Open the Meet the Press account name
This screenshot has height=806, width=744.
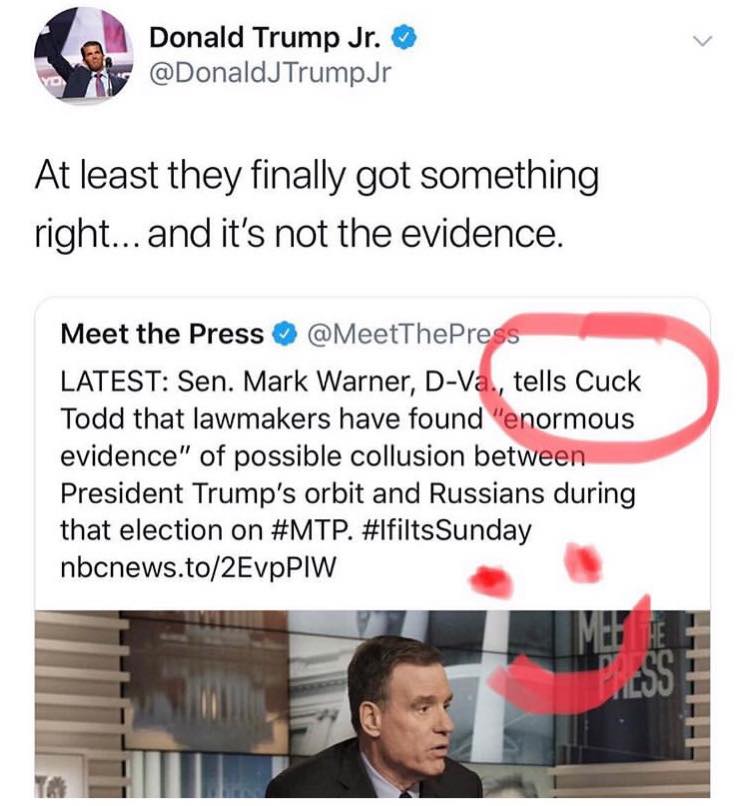pos(162,334)
